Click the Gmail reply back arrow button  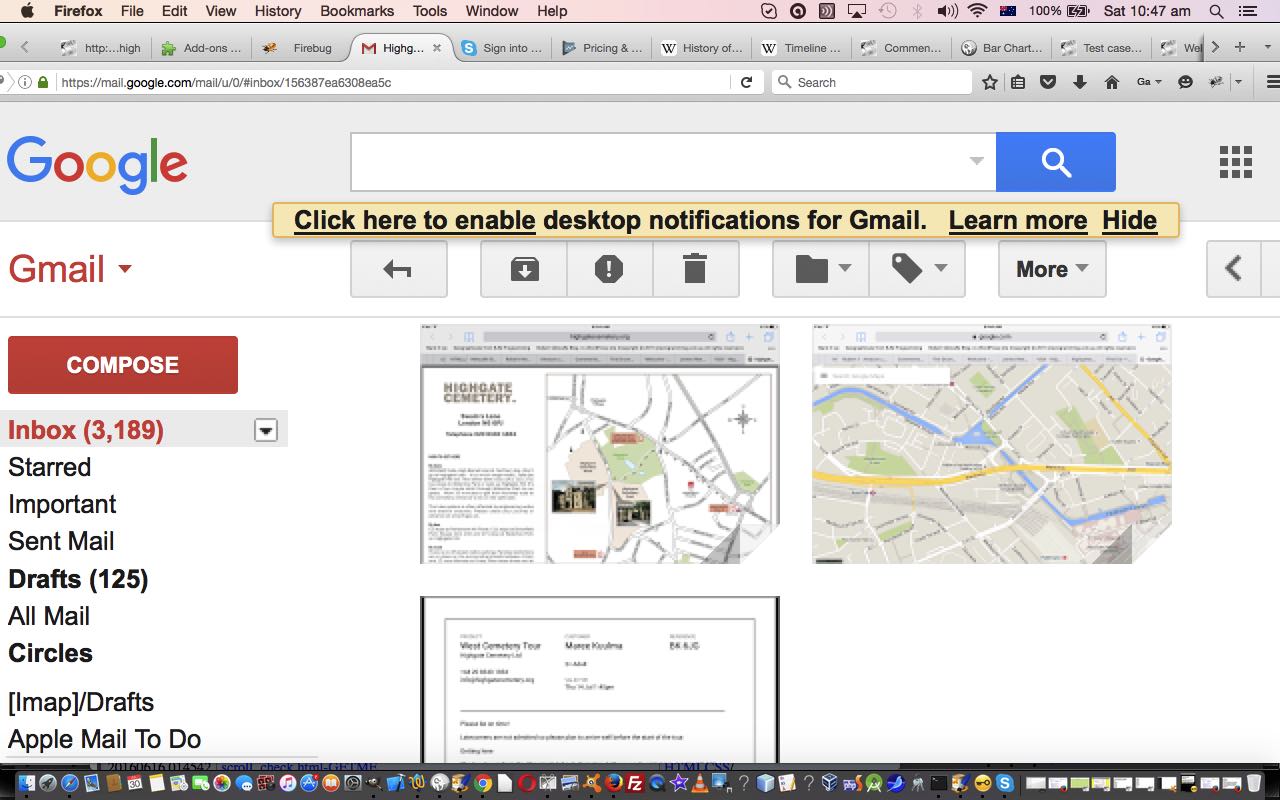point(398,269)
